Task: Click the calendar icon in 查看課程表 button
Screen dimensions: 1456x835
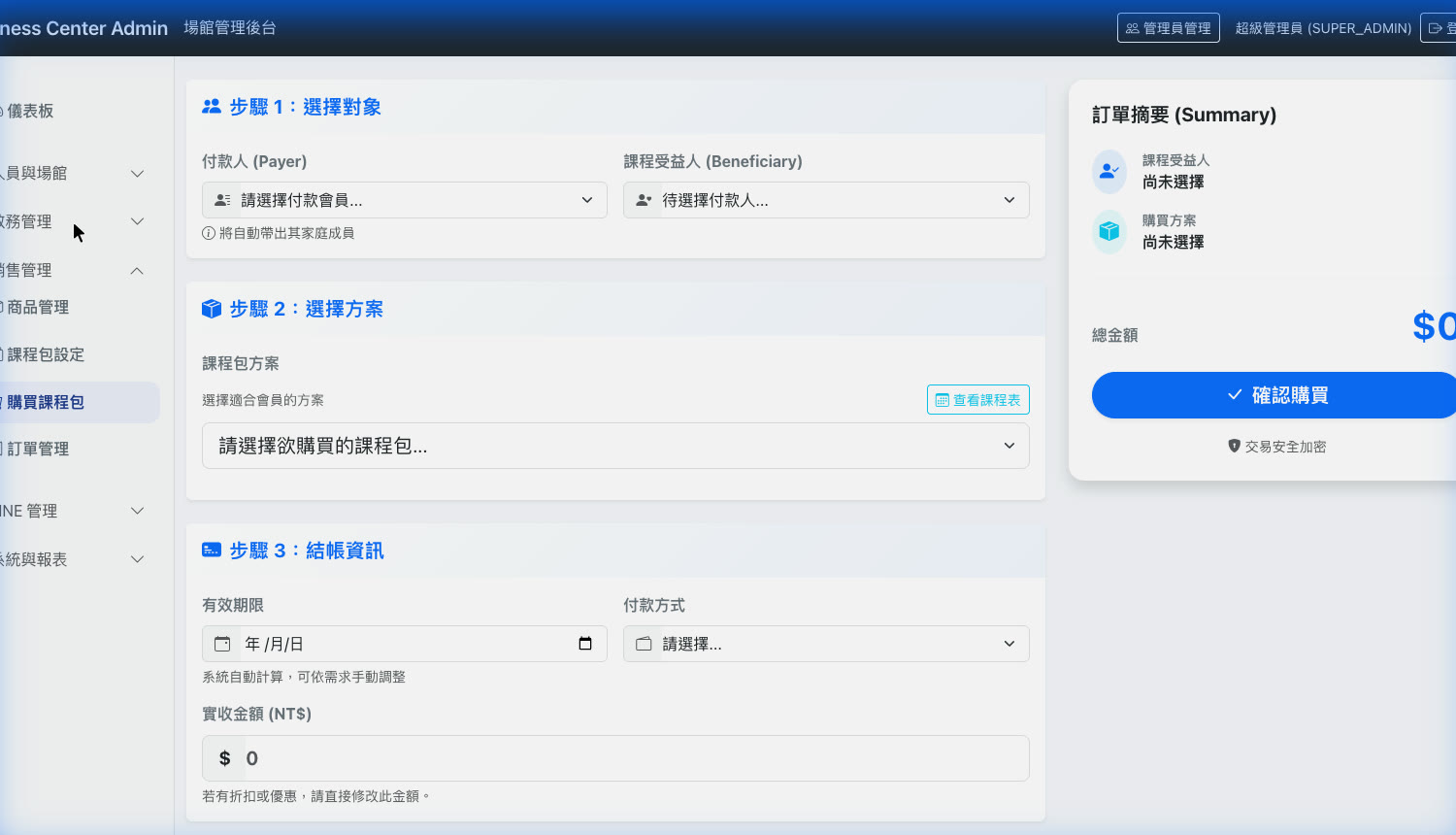Action: click(943, 400)
